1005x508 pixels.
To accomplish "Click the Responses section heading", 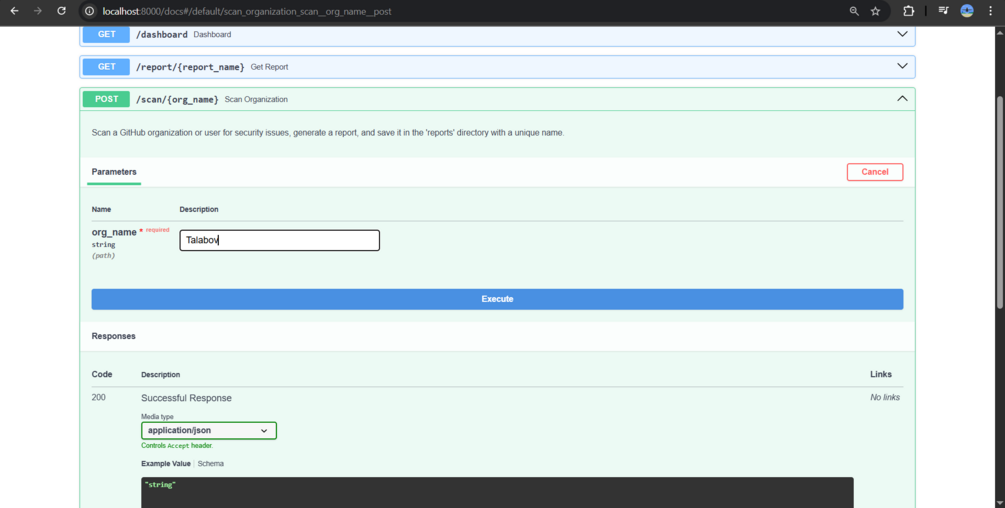I will coord(113,336).
